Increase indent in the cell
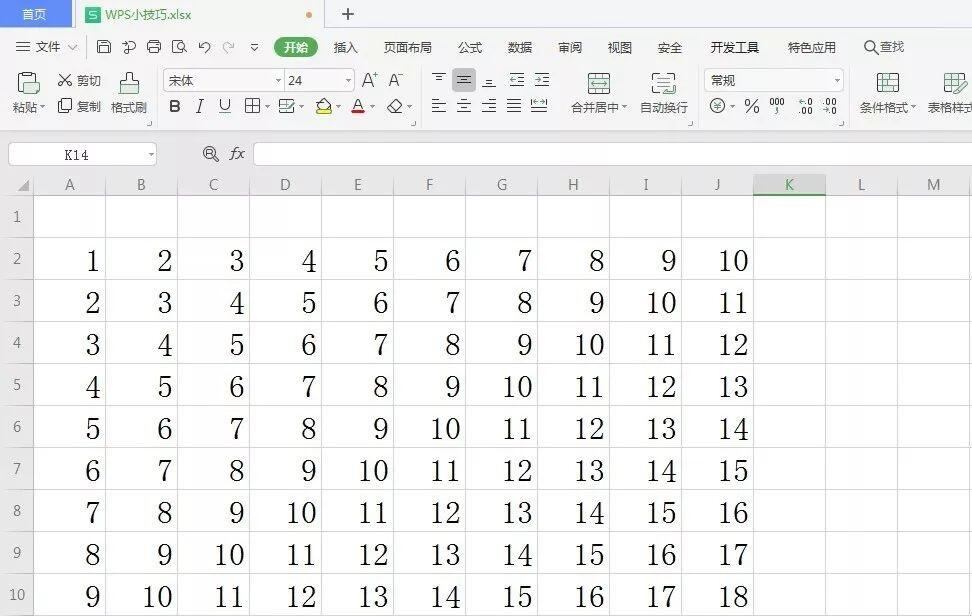972x616 pixels. click(542, 79)
